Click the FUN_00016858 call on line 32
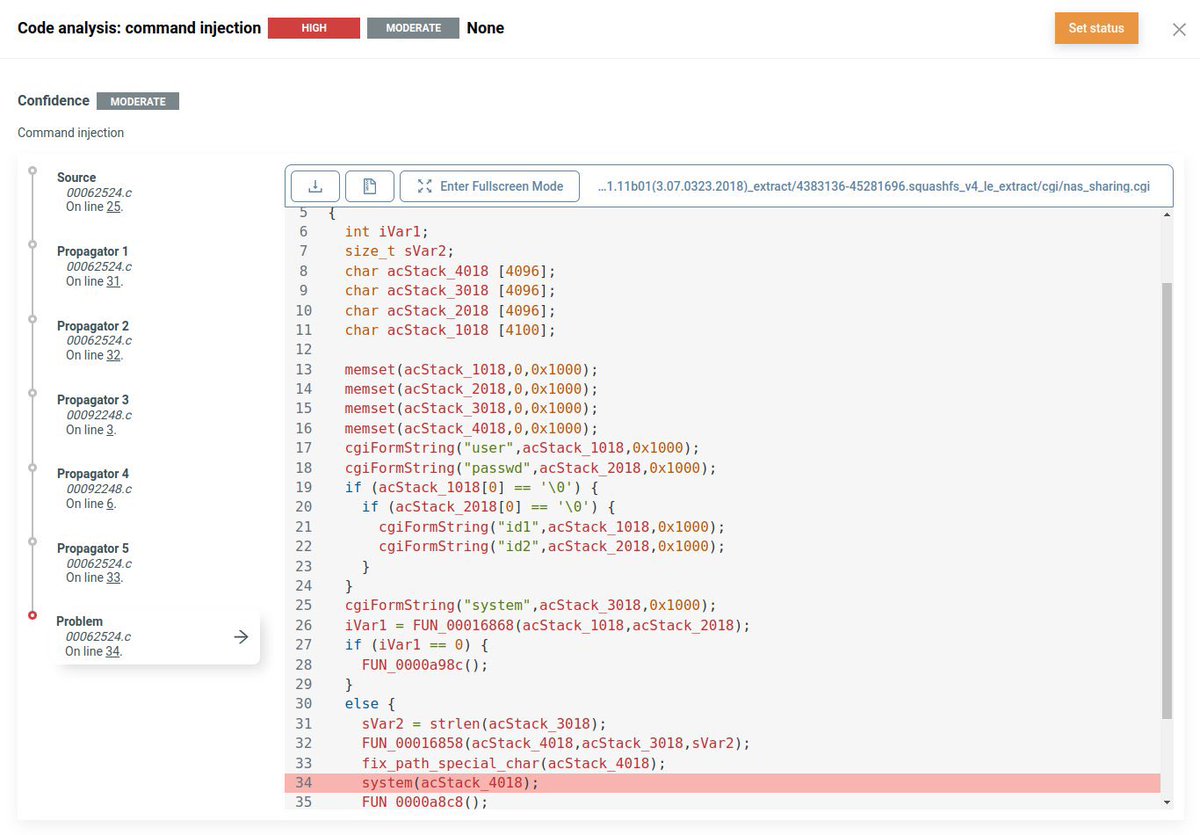Screen dimensions: 1200x835 point(555,743)
